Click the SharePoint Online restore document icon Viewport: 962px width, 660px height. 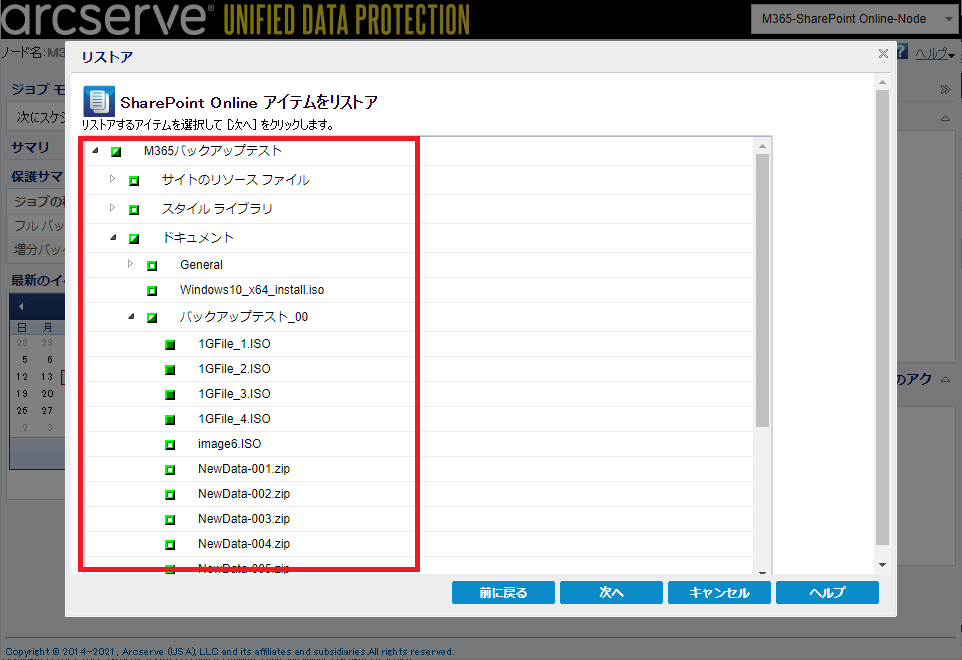[x=99, y=101]
